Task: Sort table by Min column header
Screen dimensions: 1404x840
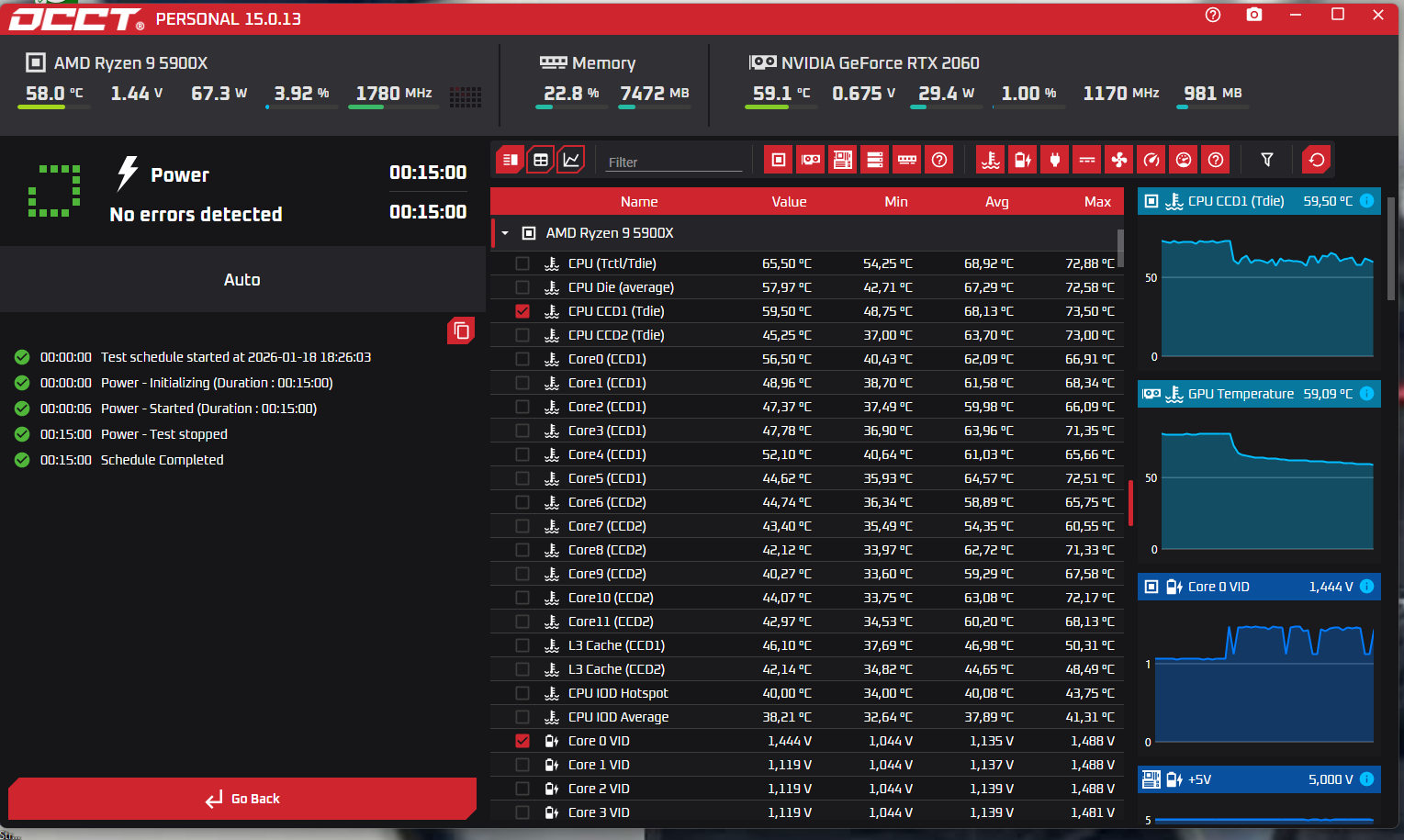Action: point(896,202)
